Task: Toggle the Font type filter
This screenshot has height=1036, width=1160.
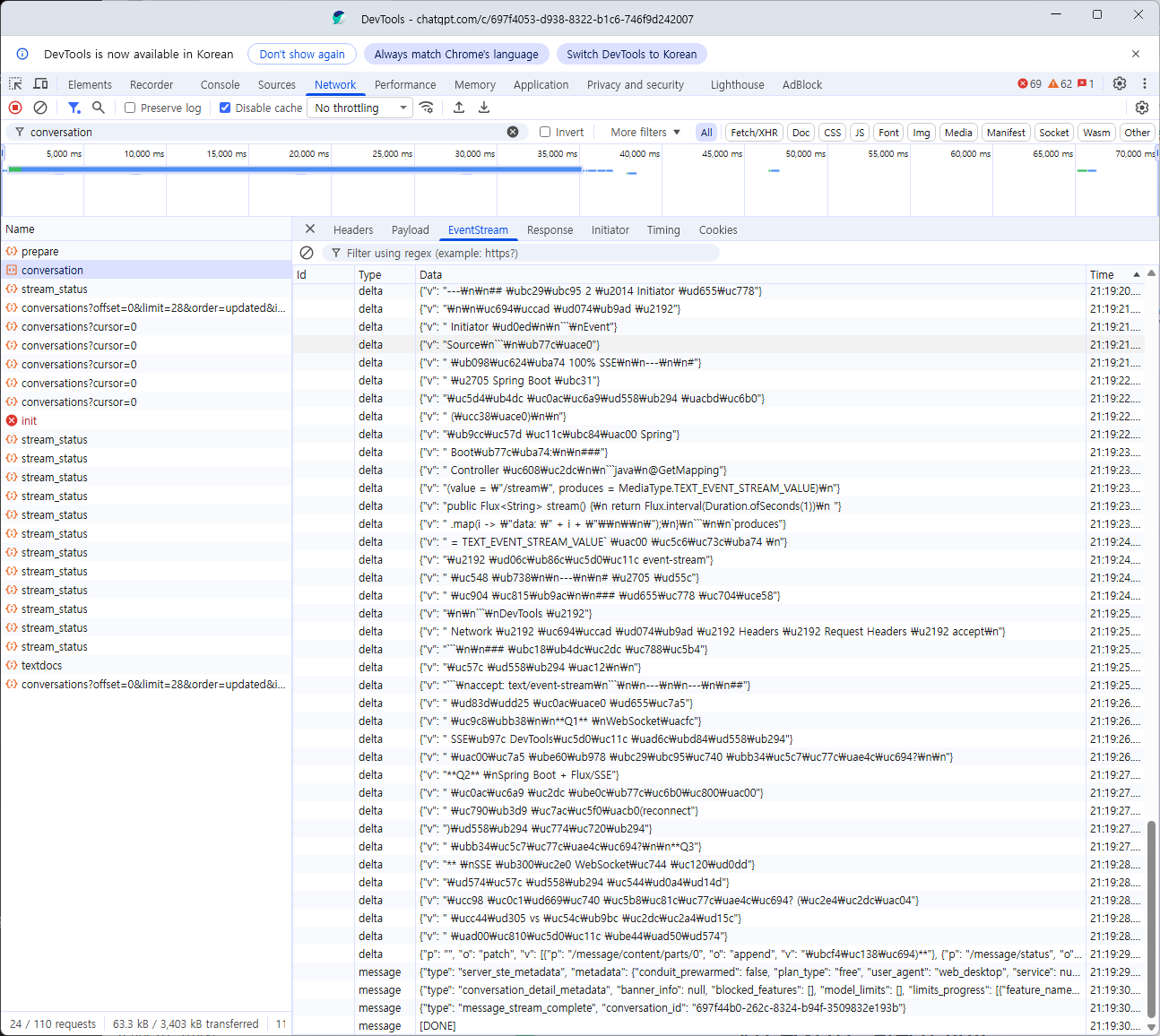Action: [888, 133]
